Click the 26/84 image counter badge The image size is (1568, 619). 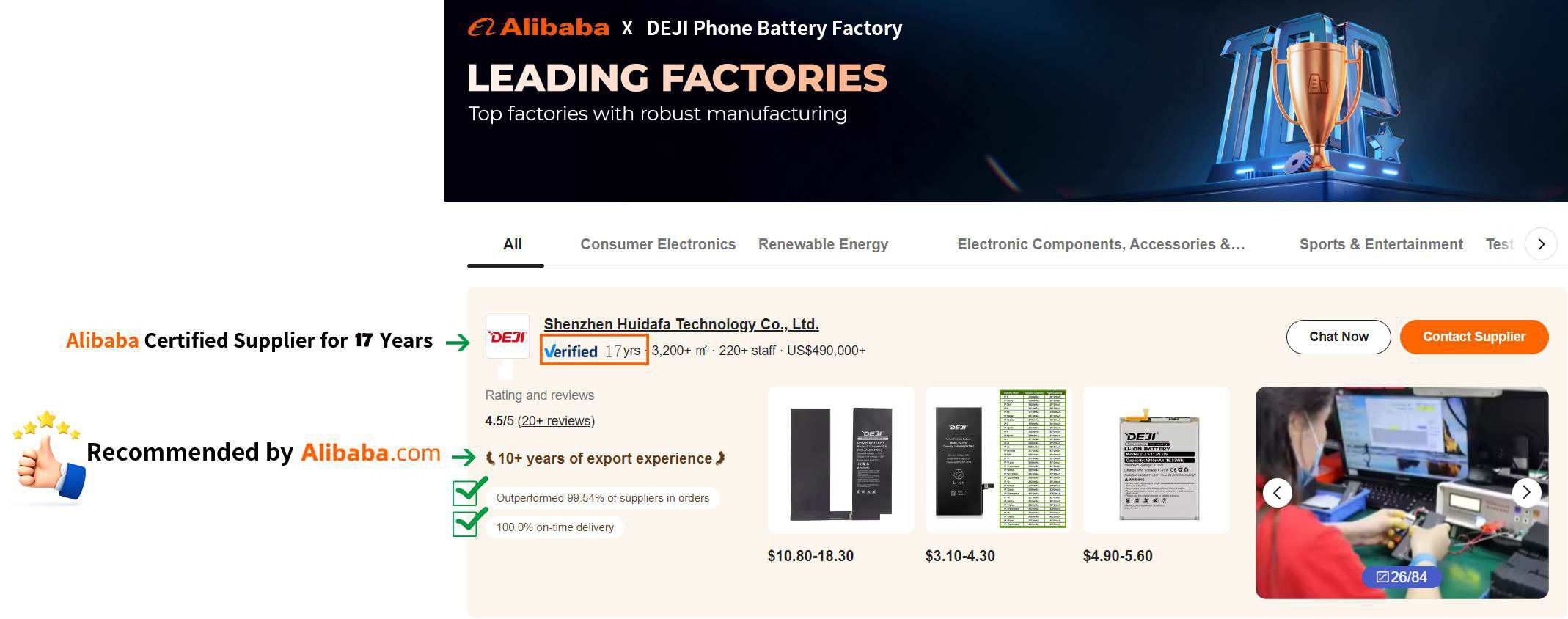pos(1402,577)
